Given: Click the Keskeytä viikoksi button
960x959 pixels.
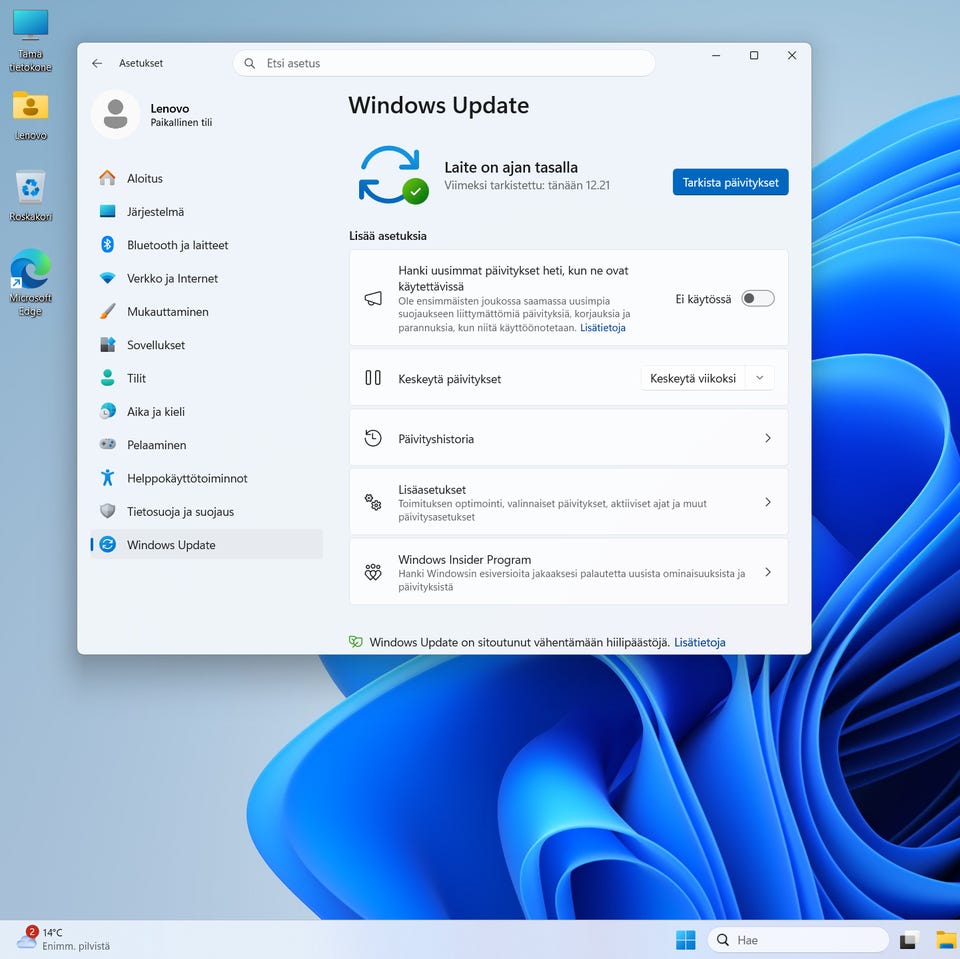Looking at the screenshot, I should 692,378.
